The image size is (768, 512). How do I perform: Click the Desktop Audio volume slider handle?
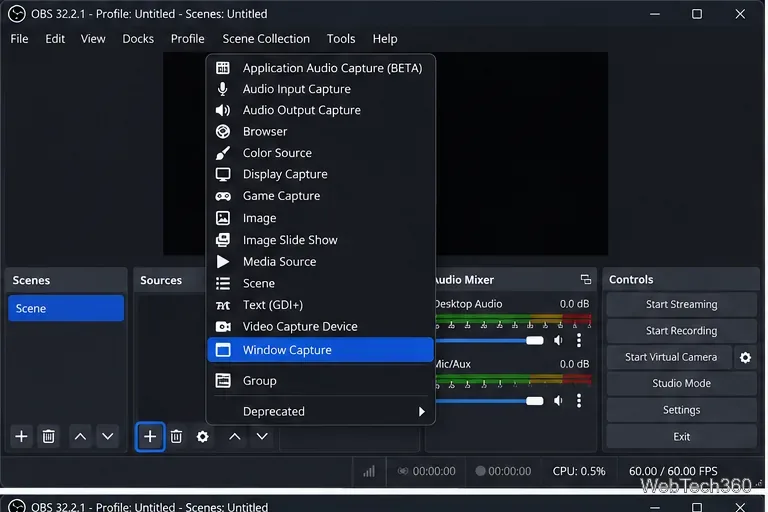point(534,340)
